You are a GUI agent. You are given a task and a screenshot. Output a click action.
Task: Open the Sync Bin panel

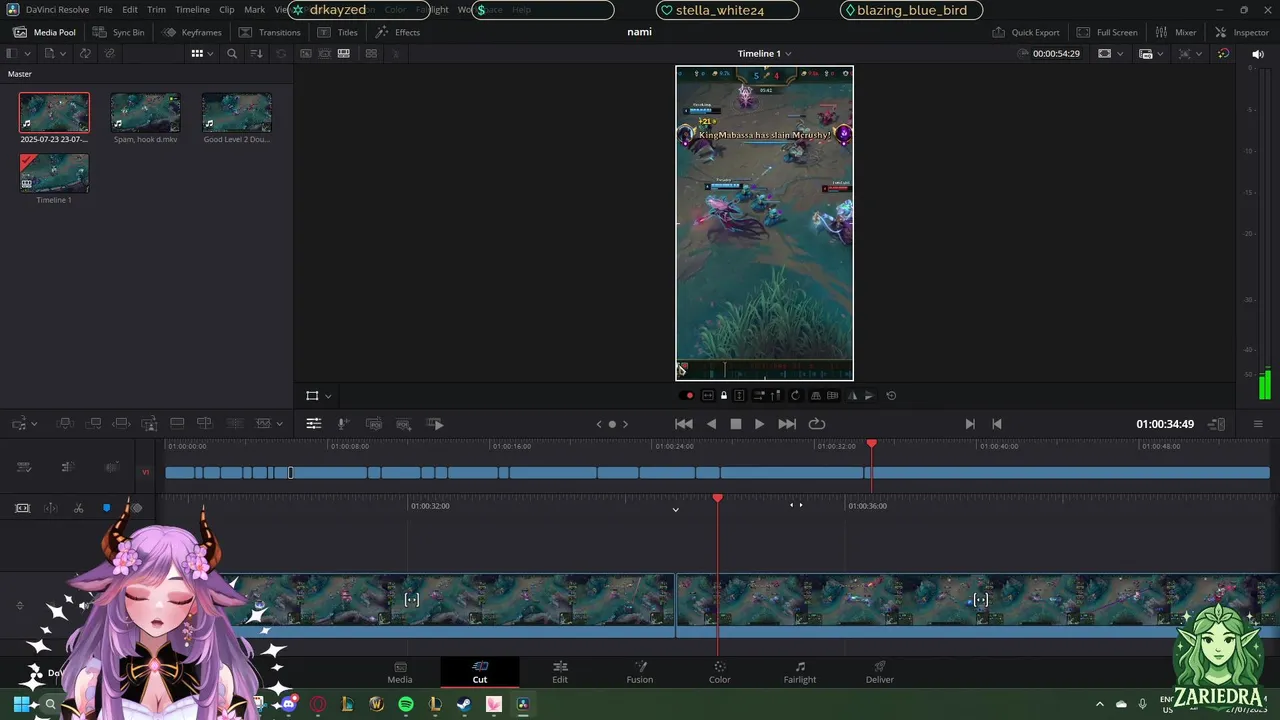click(x=118, y=32)
